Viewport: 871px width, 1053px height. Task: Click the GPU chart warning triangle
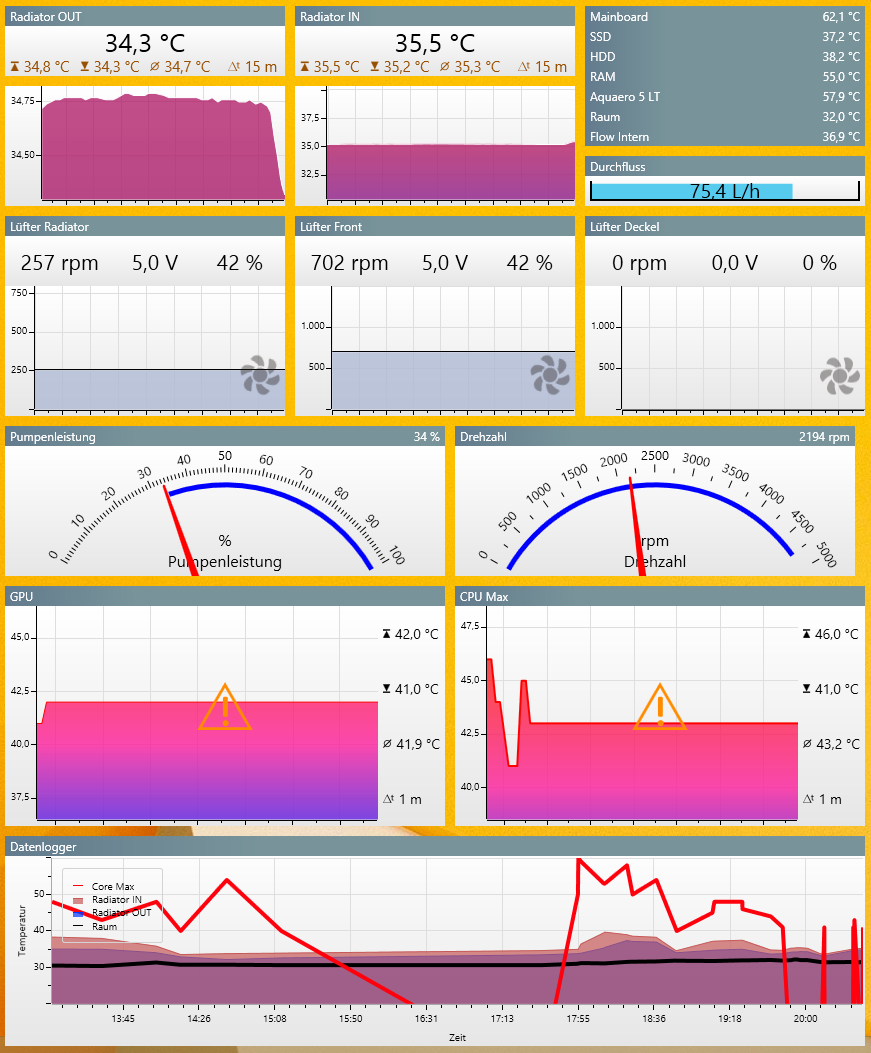tap(225, 707)
